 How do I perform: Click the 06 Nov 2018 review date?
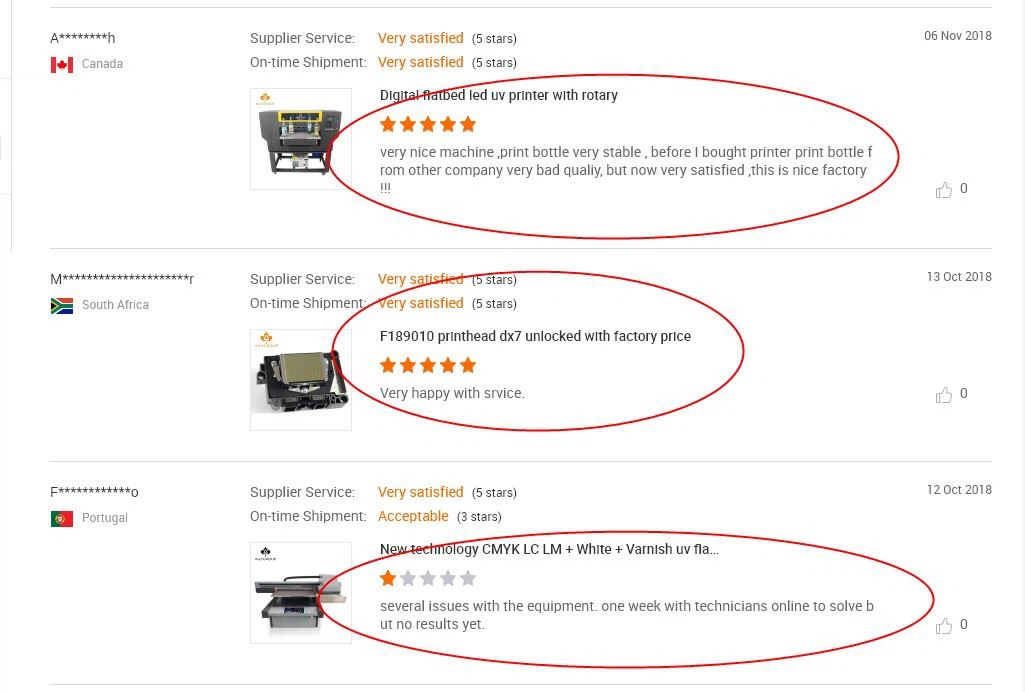point(958,36)
